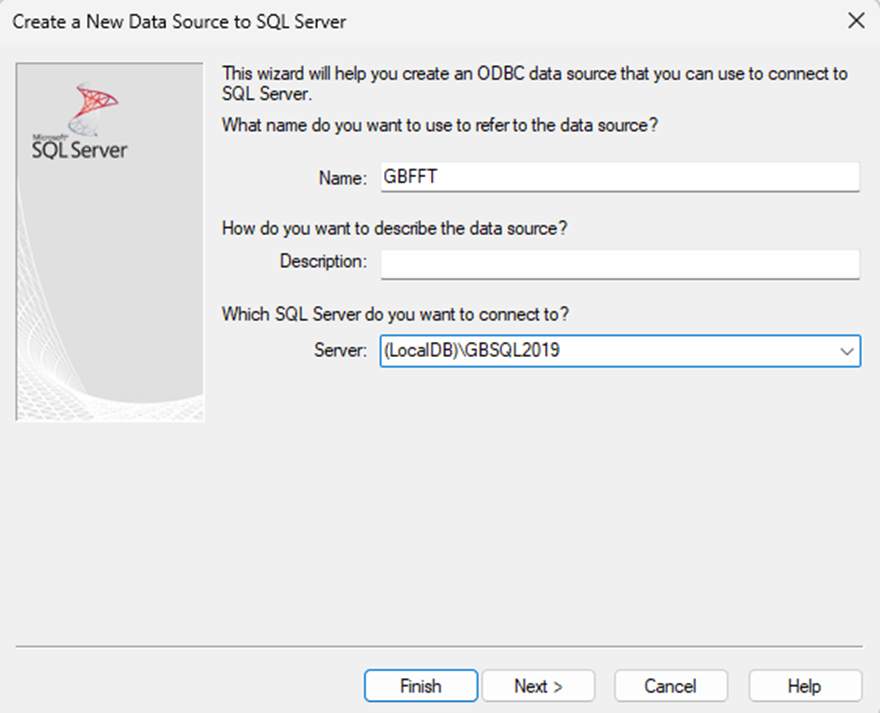This screenshot has height=713, width=880.
Task: Click the "Which SQL Server" question text
Action: click(395, 314)
